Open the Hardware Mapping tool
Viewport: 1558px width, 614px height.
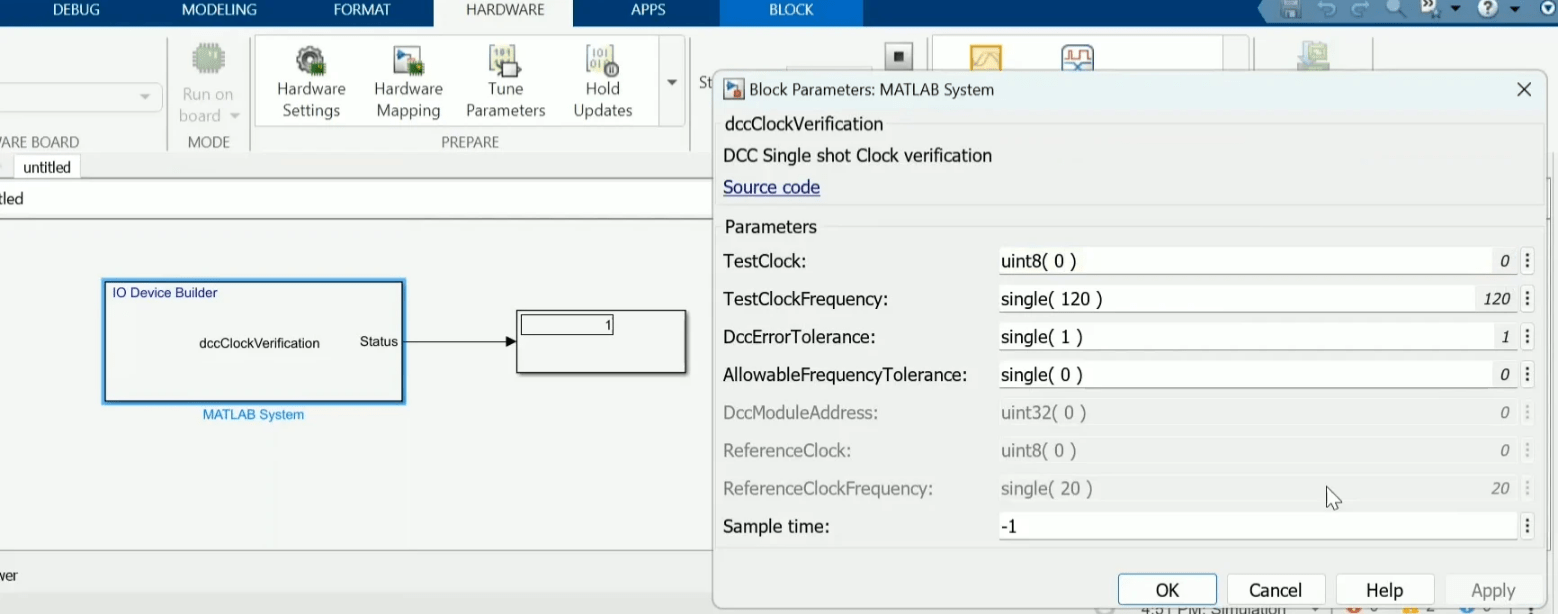pos(408,82)
